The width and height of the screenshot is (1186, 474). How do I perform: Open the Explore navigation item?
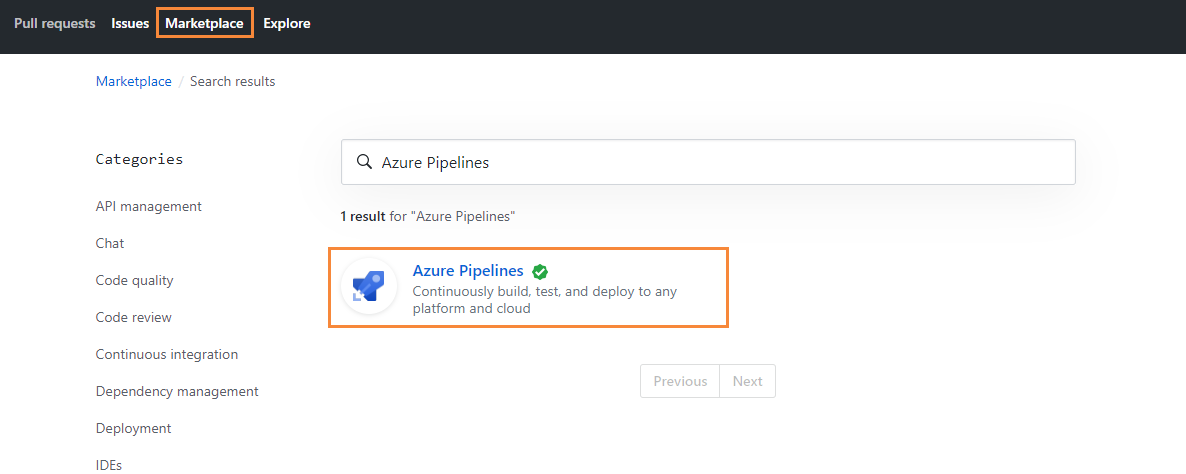pos(287,23)
